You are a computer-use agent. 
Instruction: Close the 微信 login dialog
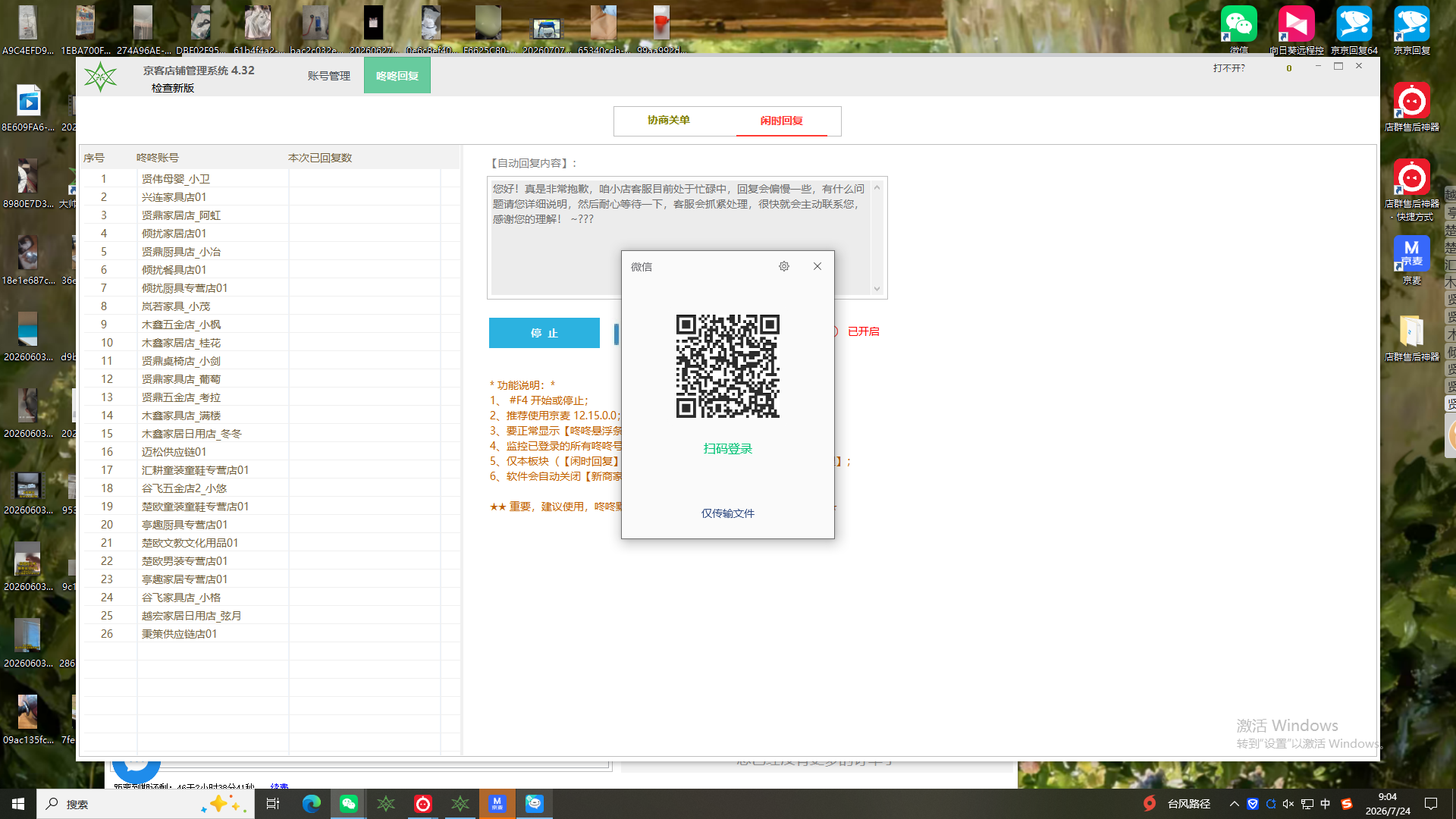coord(817,266)
